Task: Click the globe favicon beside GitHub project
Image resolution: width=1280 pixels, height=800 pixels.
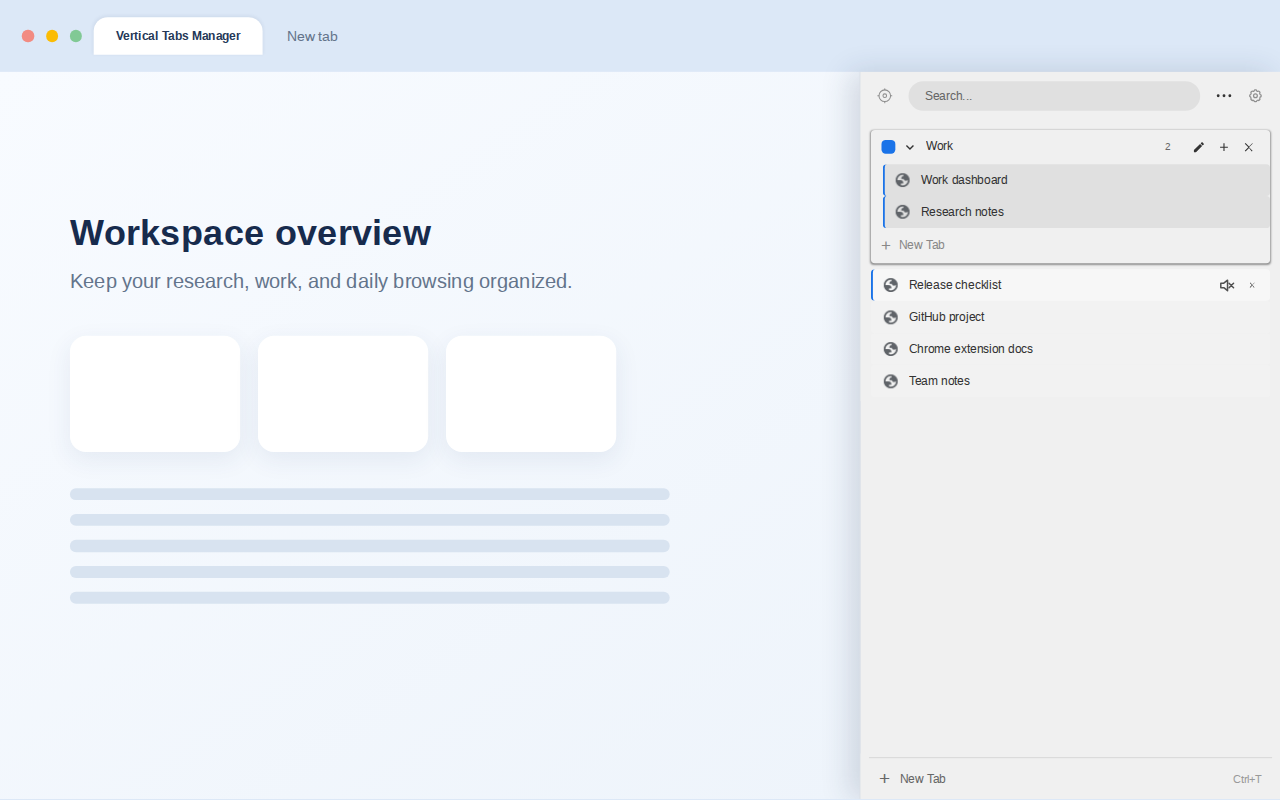Action: 890,317
